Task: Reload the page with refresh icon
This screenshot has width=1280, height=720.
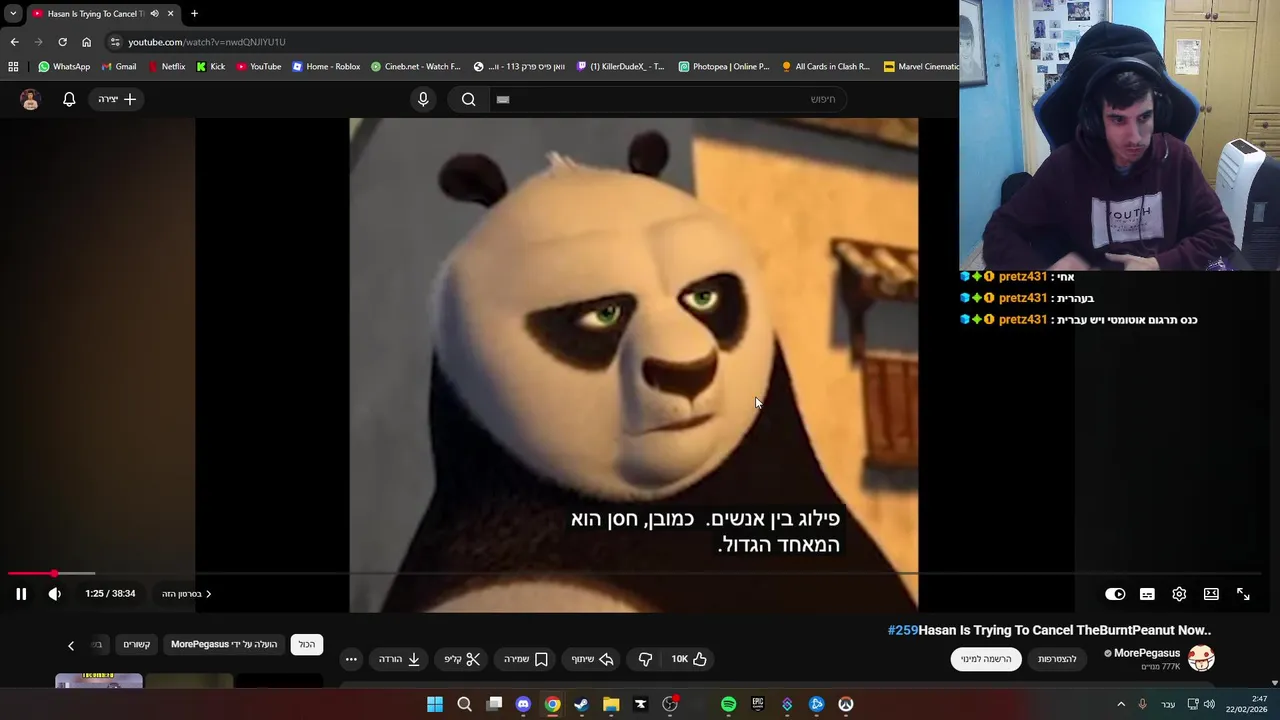Action: coord(62,42)
